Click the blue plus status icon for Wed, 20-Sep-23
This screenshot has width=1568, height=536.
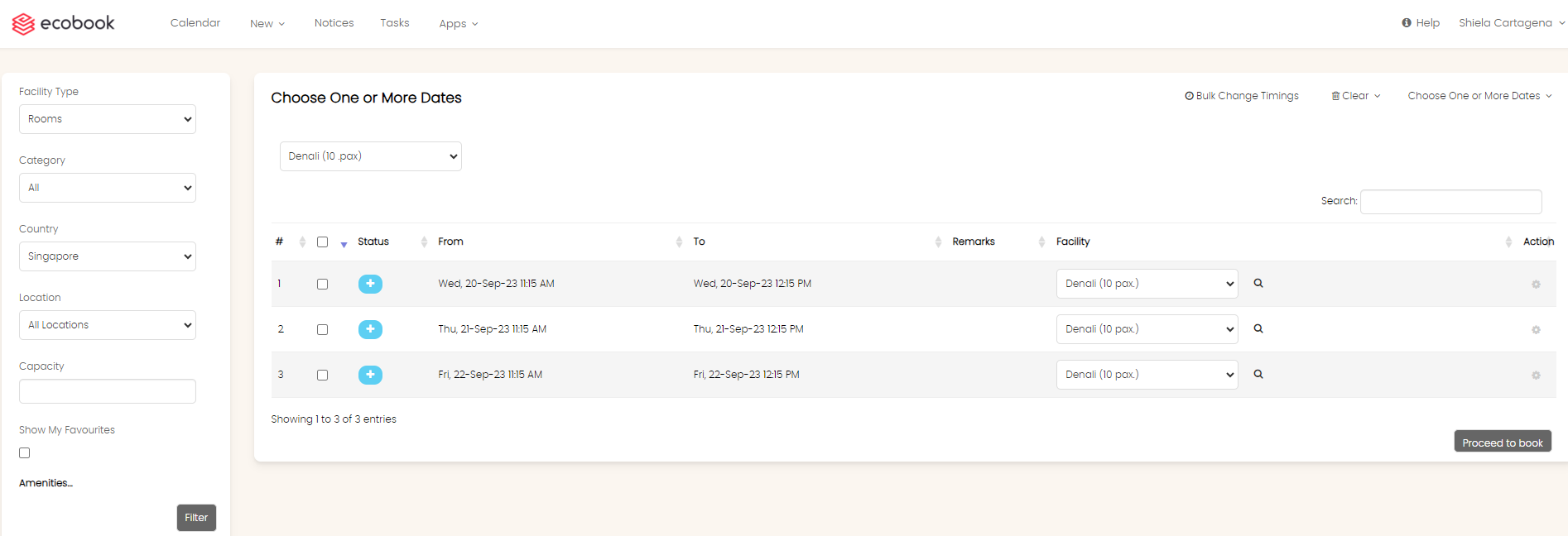click(370, 284)
